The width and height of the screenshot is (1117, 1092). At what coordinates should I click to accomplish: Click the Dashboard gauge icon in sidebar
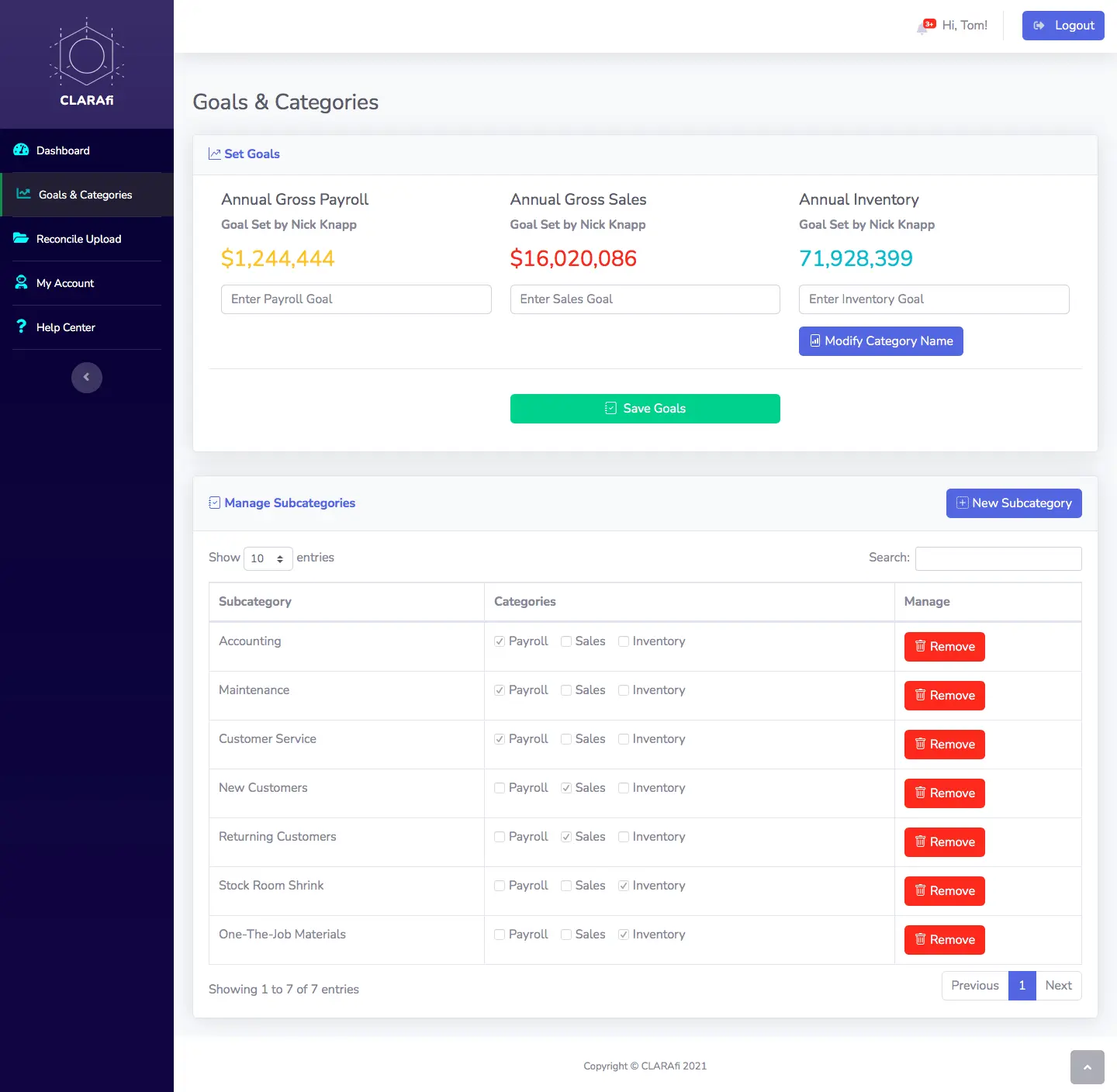click(21, 150)
